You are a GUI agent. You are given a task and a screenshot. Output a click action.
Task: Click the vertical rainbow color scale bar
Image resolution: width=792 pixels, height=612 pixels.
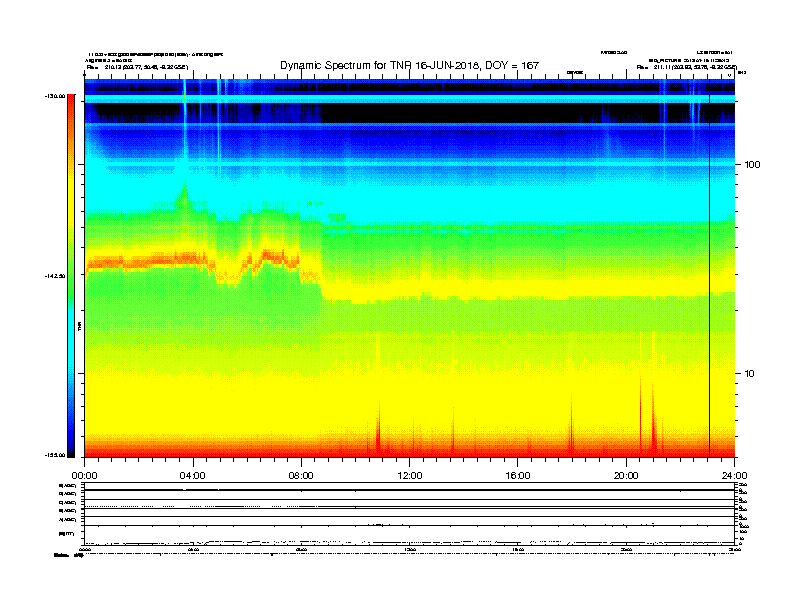(71, 276)
